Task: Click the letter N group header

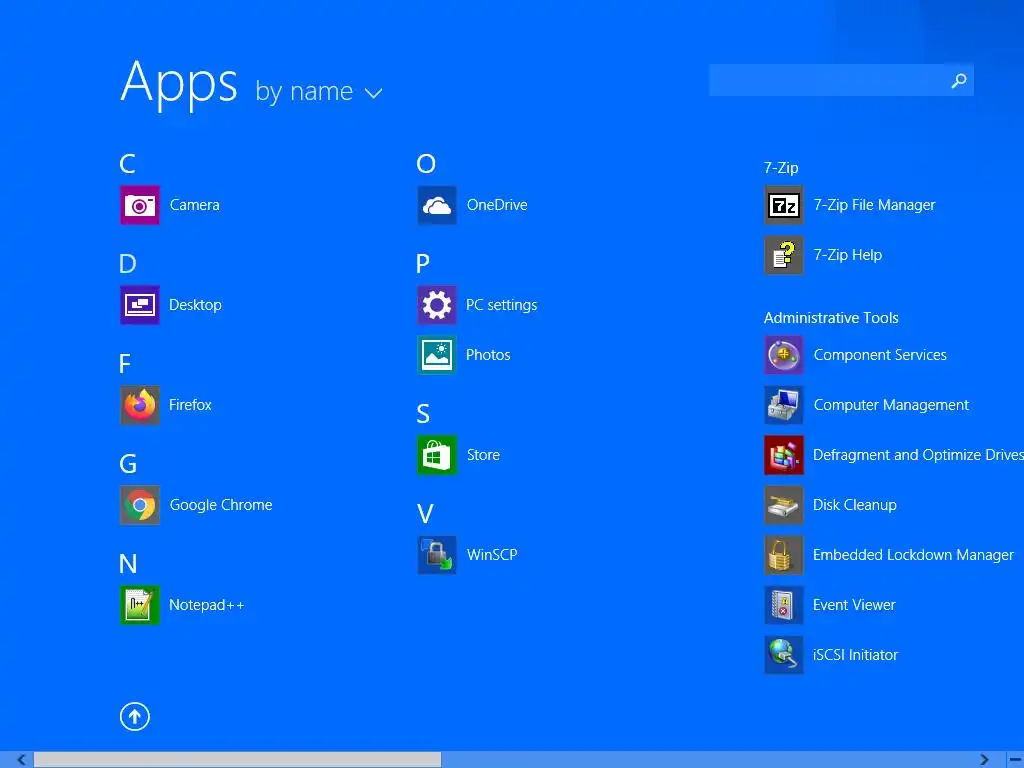Action: tap(128, 563)
